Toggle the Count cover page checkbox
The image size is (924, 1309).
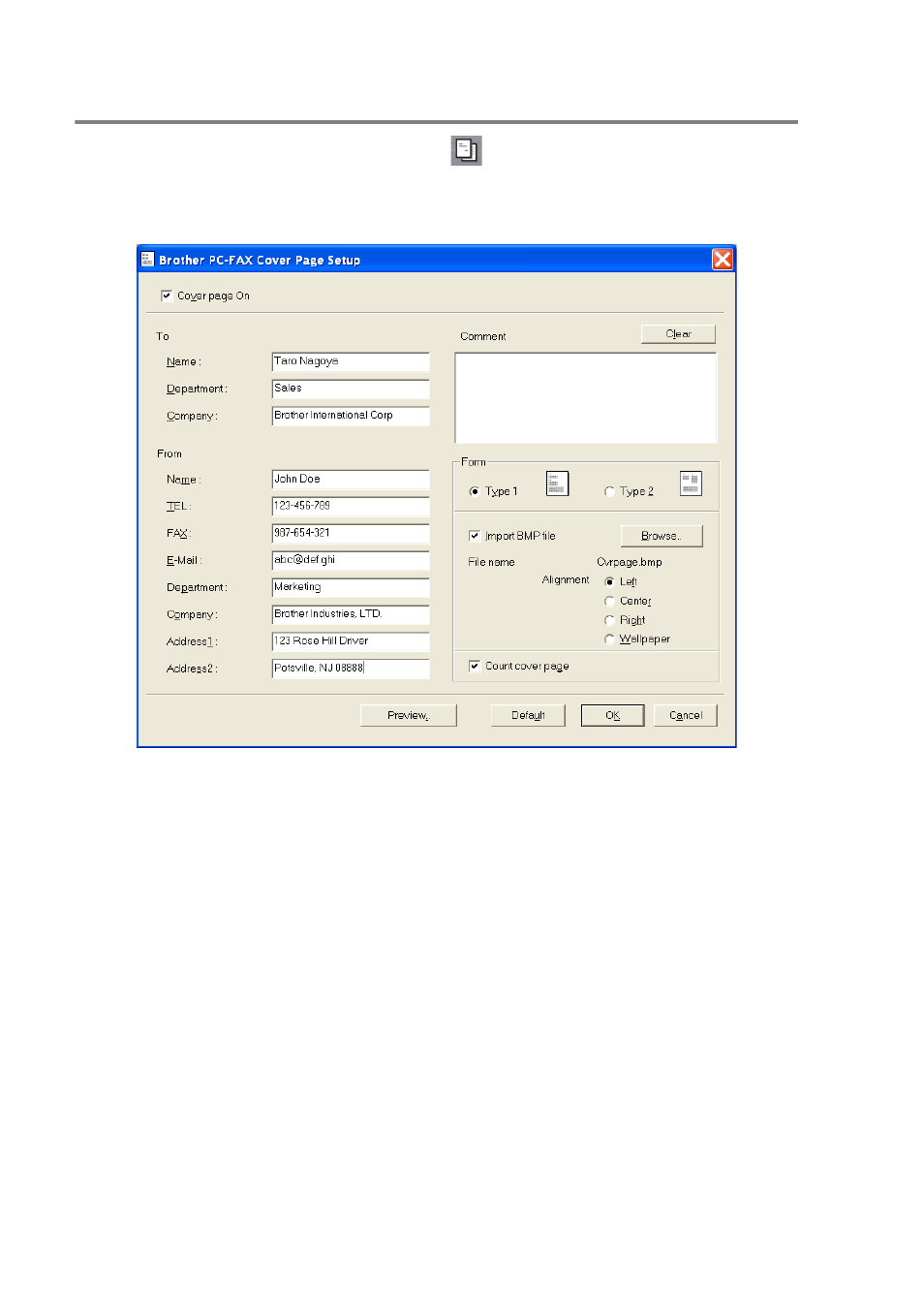pyautogui.click(x=475, y=666)
